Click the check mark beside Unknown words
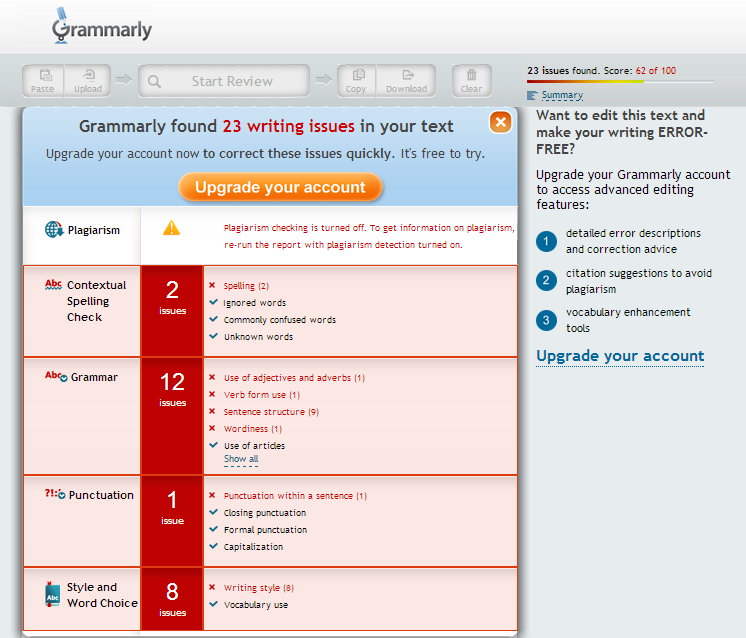The image size is (746, 638). click(214, 336)
